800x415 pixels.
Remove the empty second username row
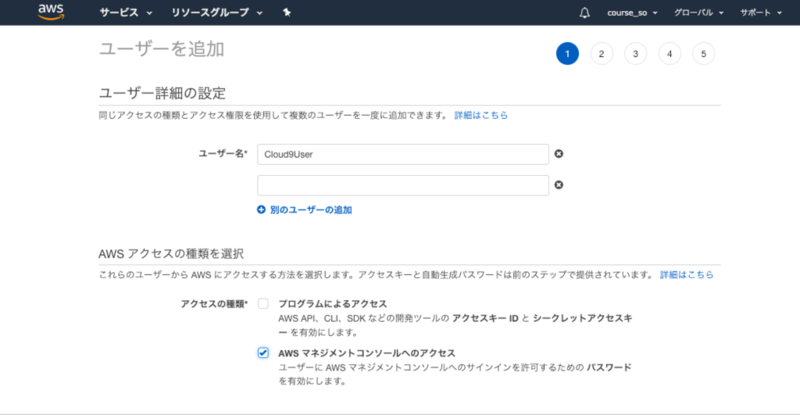click(x=559, y=185)
